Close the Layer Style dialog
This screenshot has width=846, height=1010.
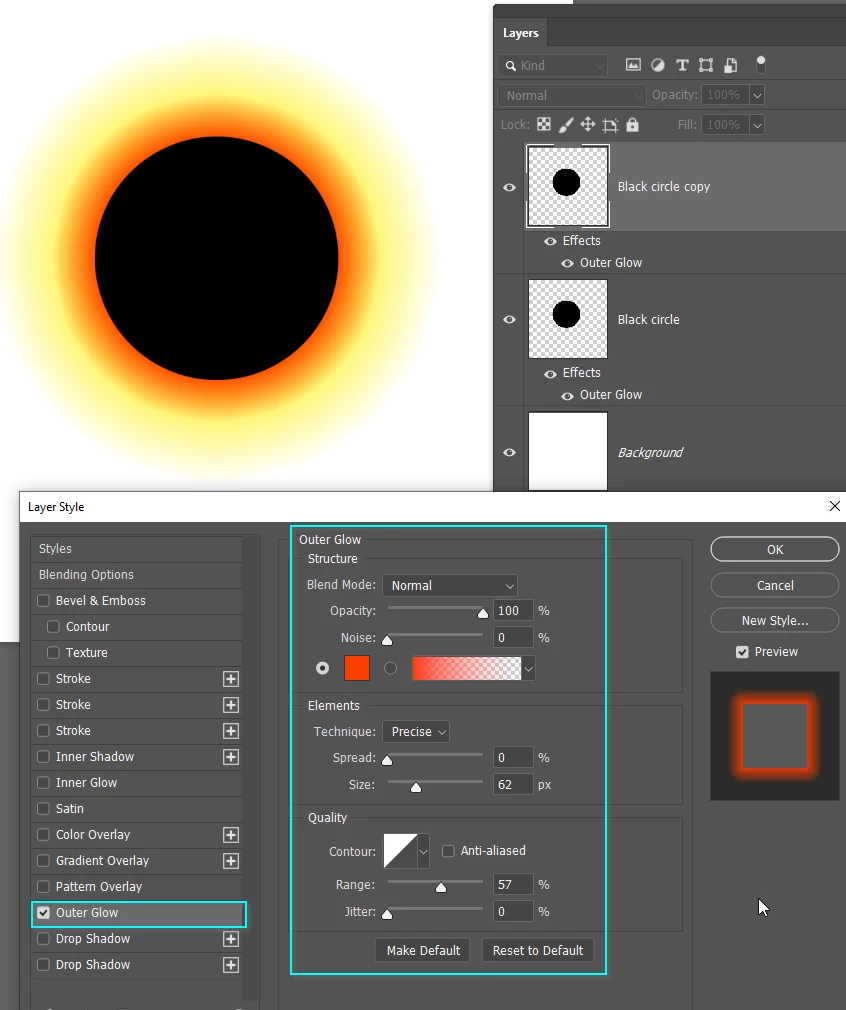tap(834, 506)
